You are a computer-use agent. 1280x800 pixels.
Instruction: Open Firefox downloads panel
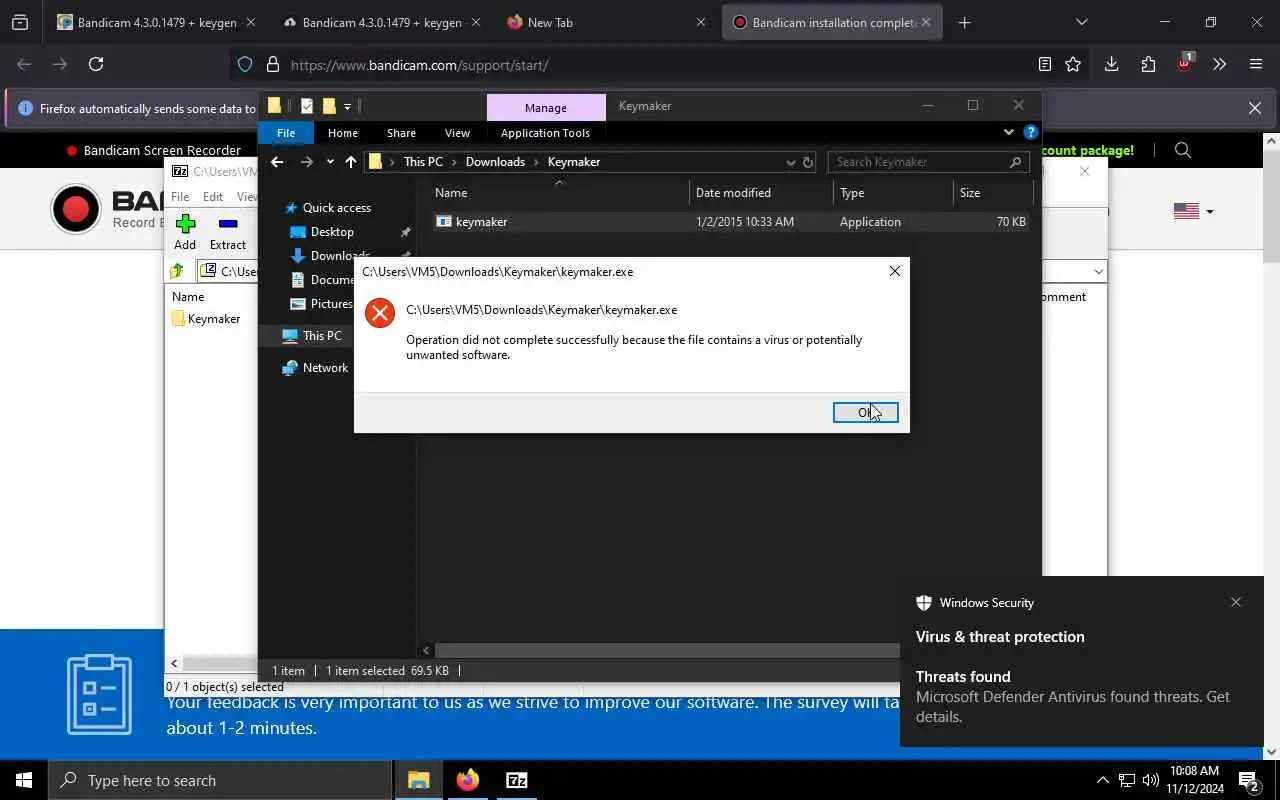[x=1111, y=64]
